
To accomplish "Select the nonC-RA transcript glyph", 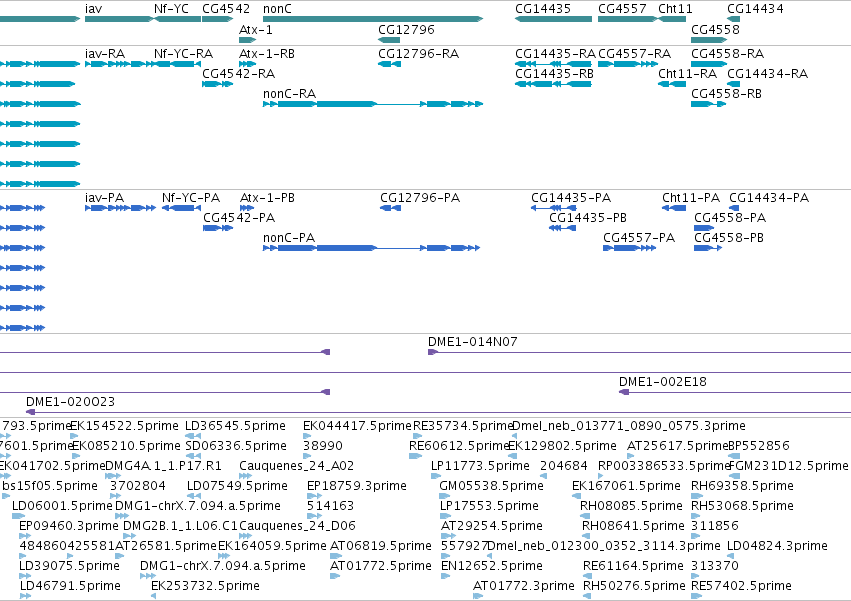I will click(x=373, y=104).
